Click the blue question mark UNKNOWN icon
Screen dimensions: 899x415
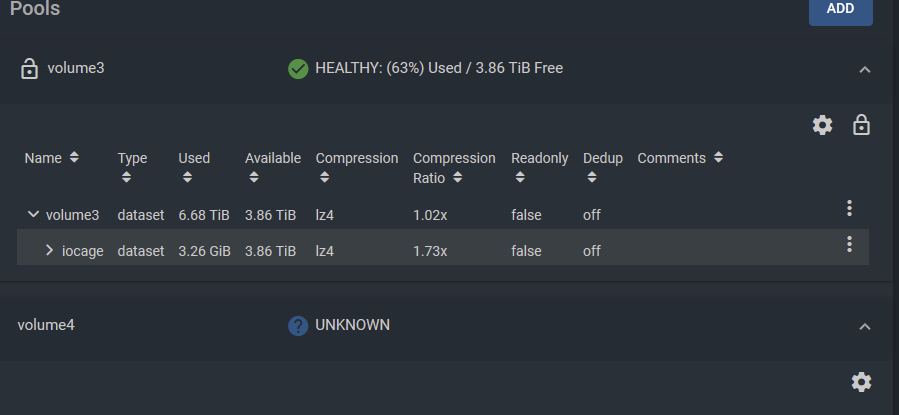coord(298,326)
